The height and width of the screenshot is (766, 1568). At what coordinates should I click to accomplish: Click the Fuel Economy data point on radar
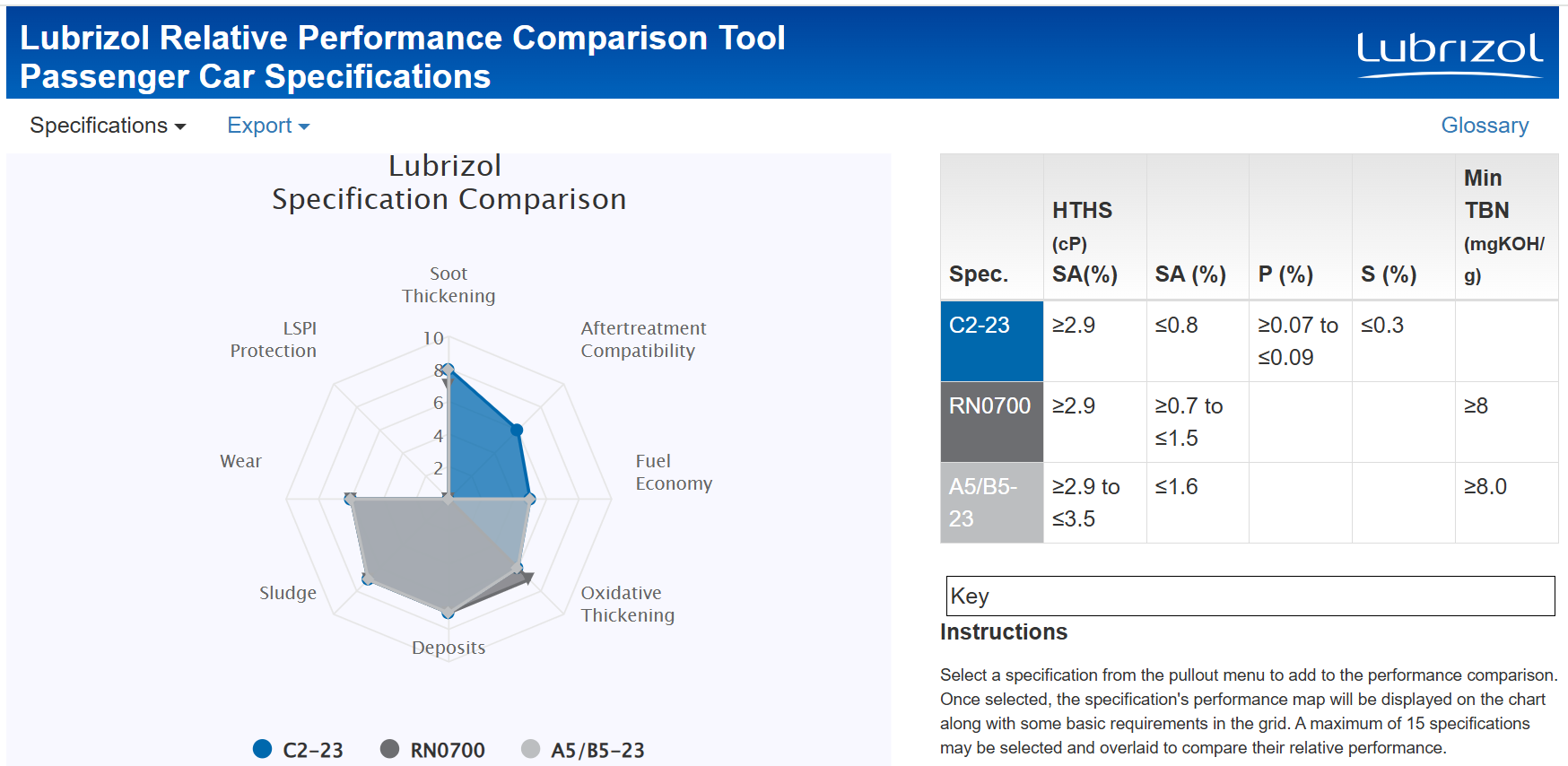pos(529,499)
